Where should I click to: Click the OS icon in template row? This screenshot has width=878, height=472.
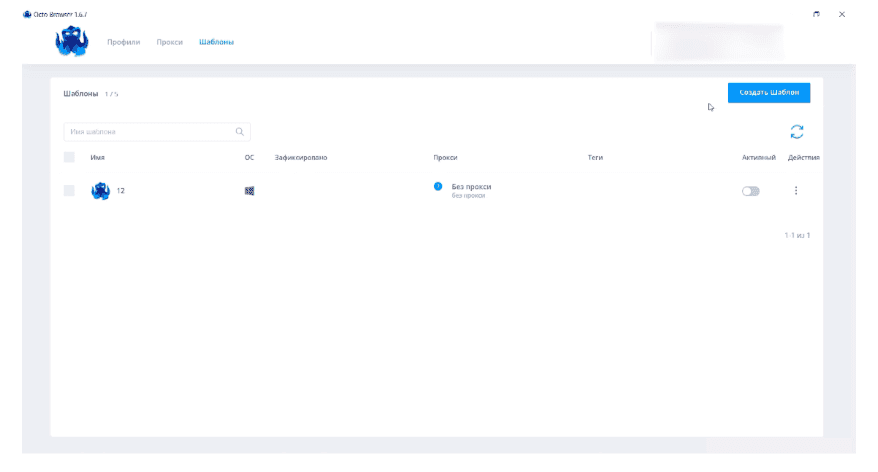[x=249, y=191]
